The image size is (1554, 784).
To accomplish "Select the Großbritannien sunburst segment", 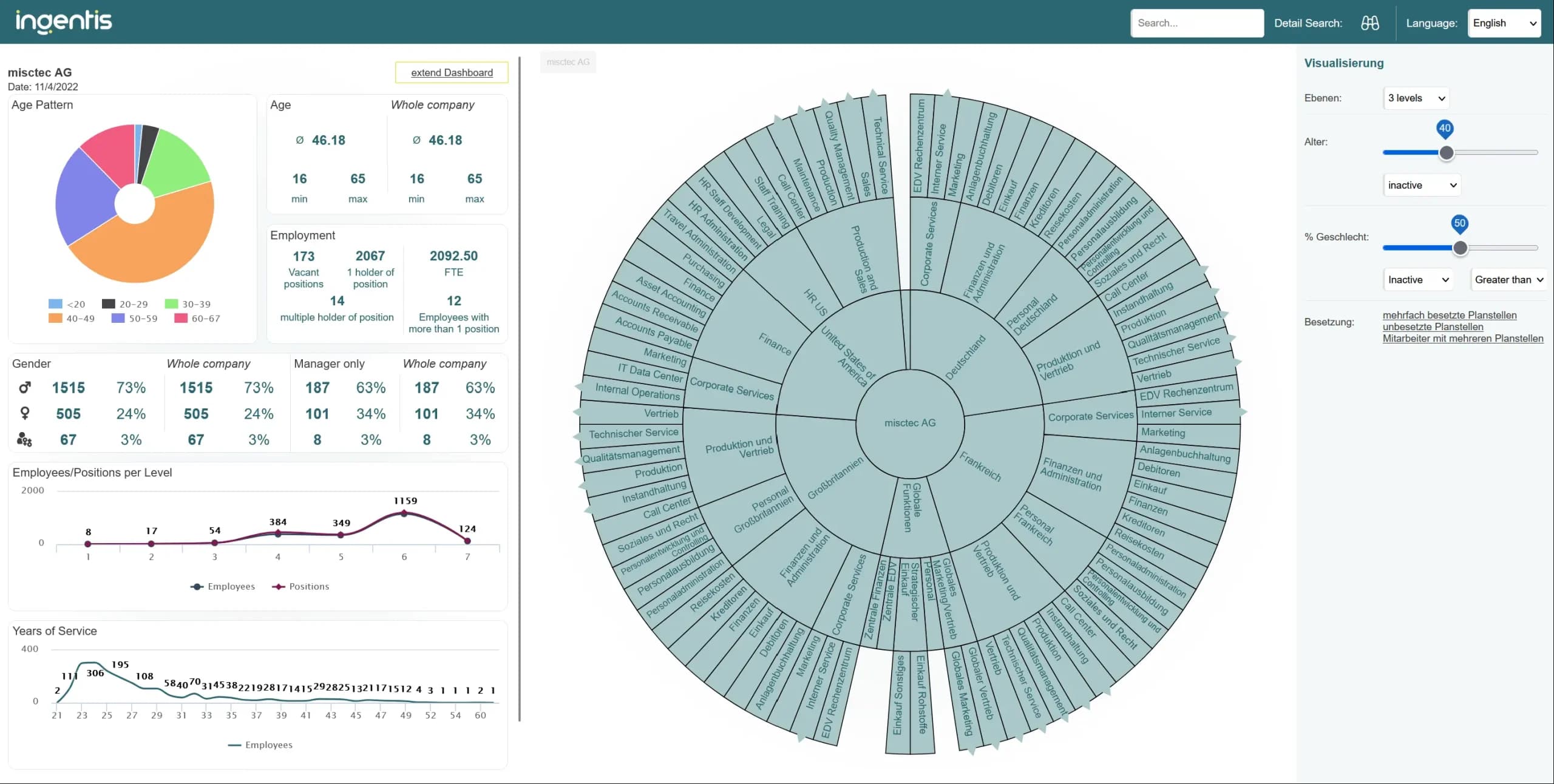I will (835, 478).
